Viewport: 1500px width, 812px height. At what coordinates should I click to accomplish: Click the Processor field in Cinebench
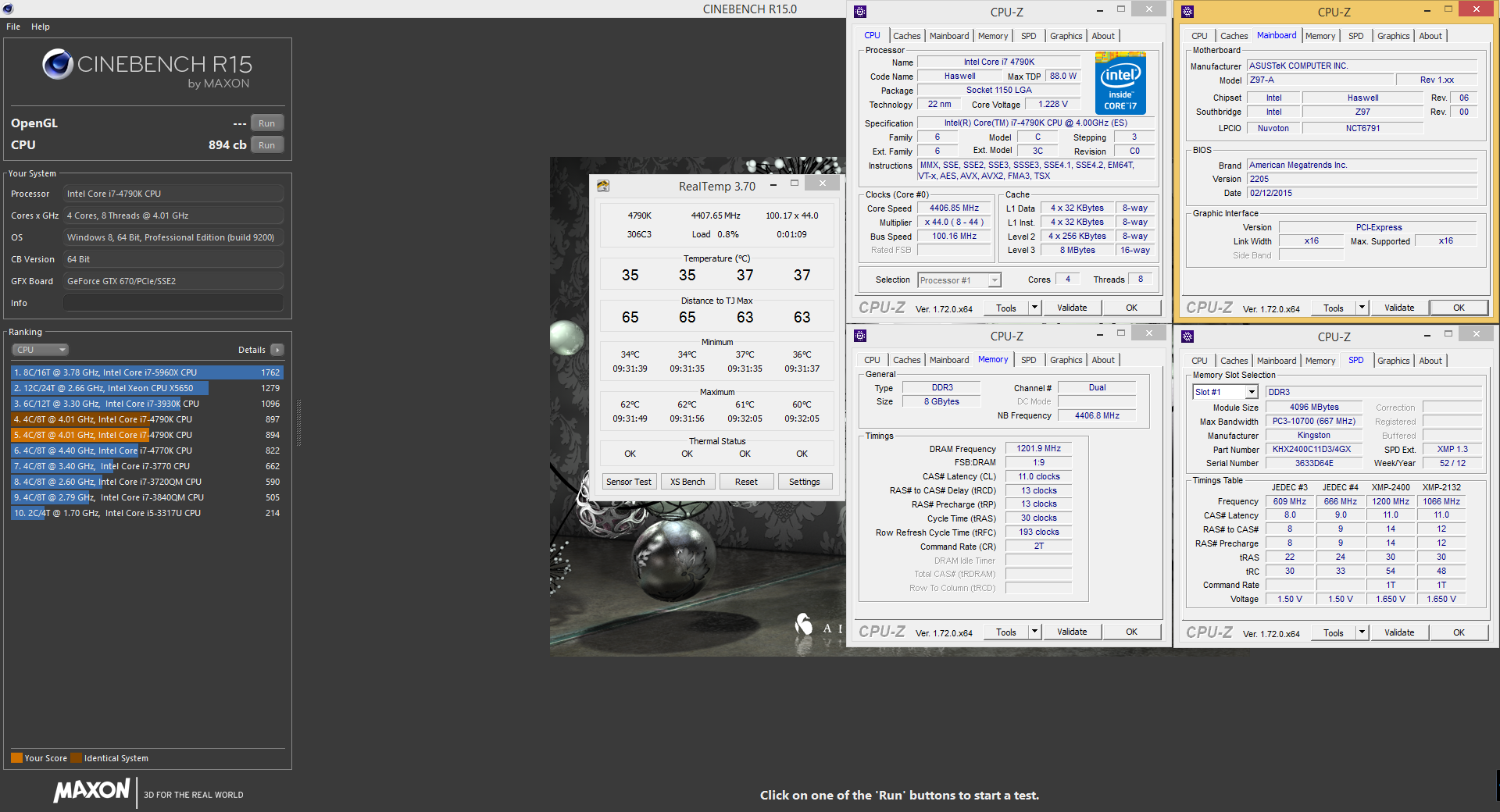coord(173,194)
